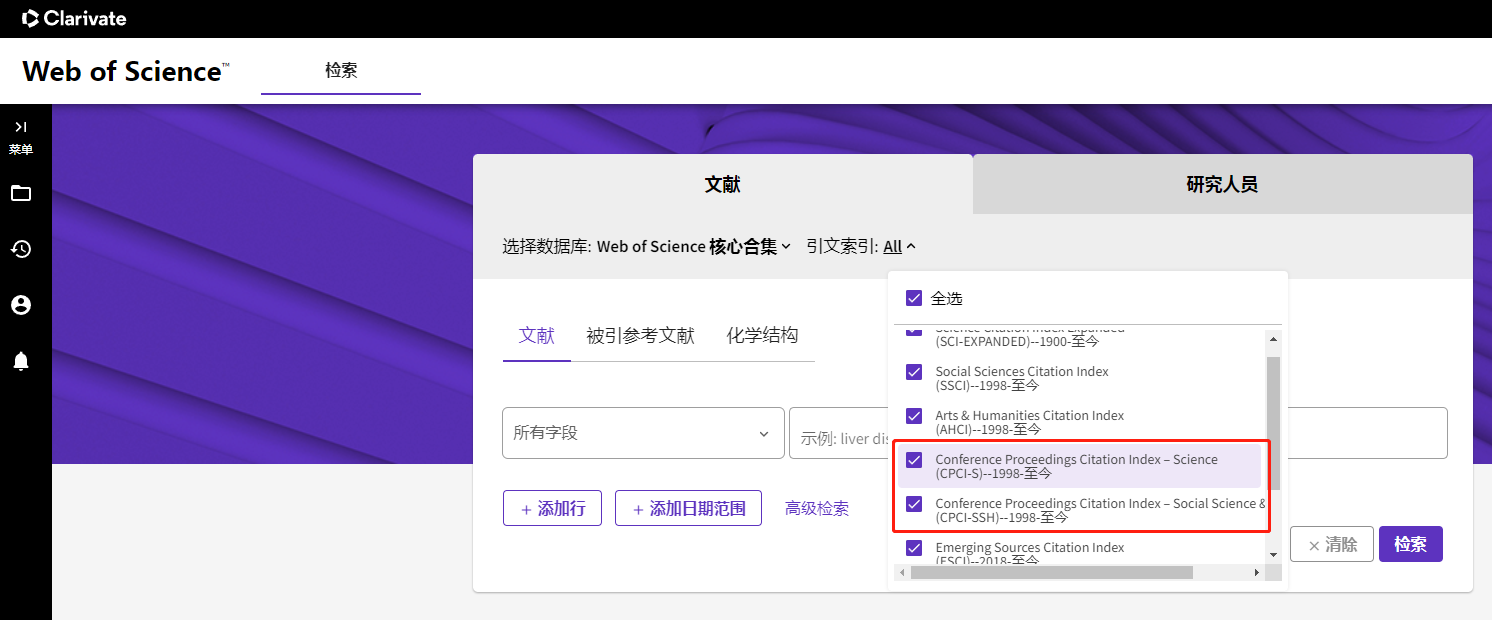Open the user profile icon
1492x620 pixels.
[x=20, y=305]
